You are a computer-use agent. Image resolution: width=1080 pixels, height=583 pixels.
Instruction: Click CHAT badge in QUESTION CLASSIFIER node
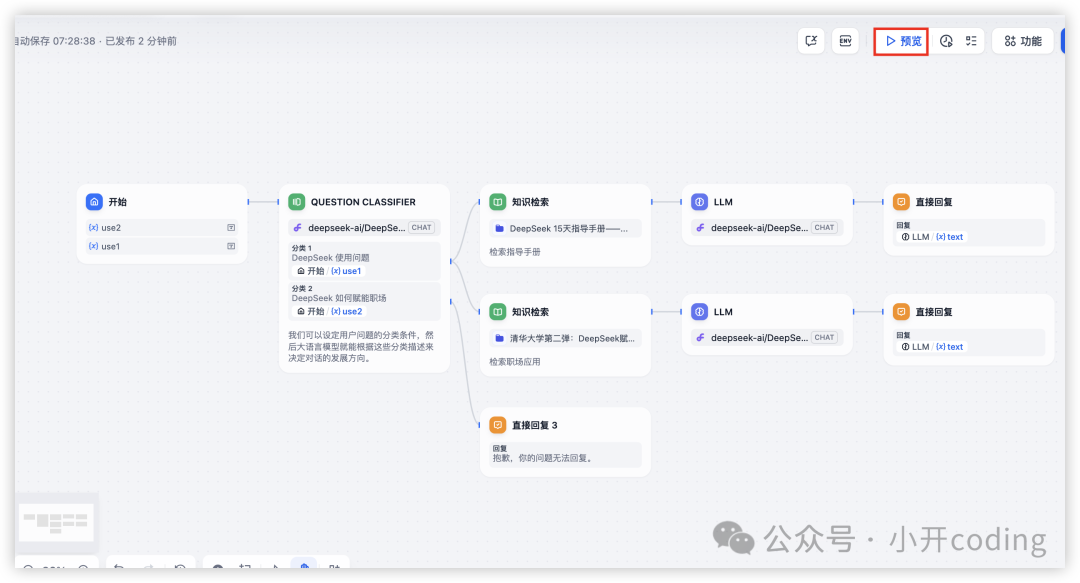(x=422, y=227)
